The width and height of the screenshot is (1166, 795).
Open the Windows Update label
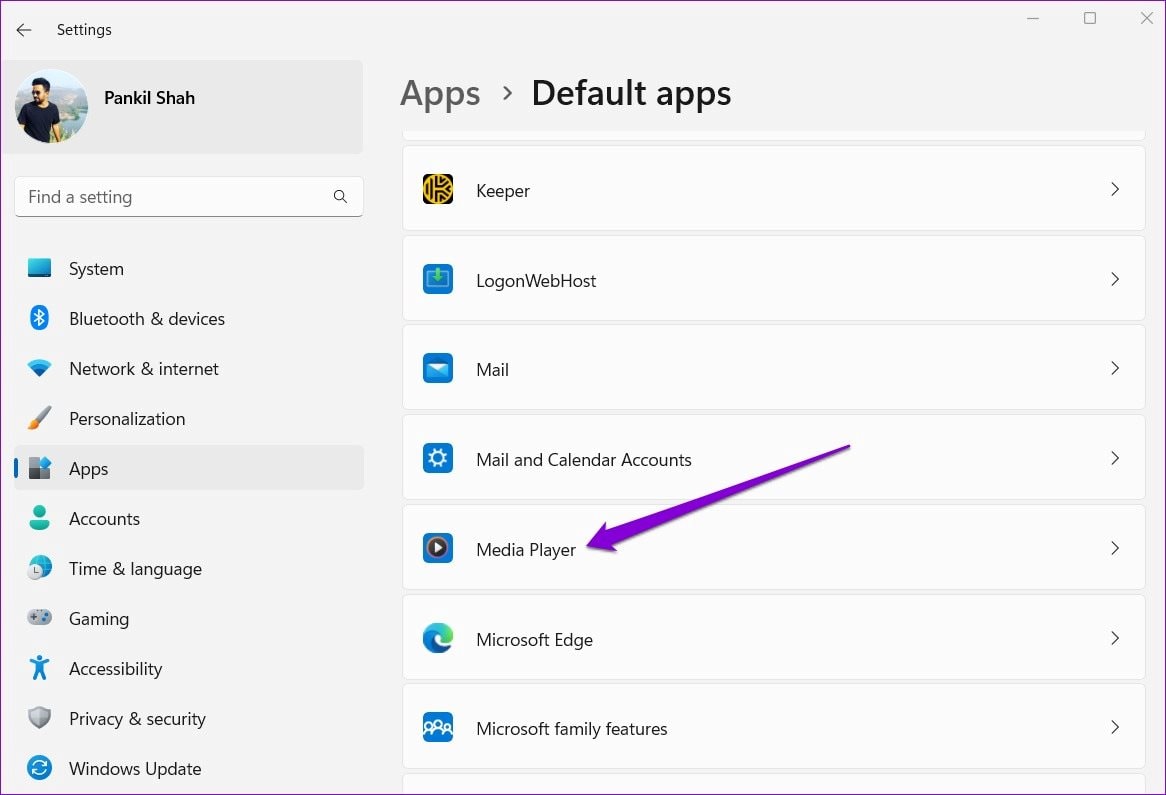coord(135,768)
